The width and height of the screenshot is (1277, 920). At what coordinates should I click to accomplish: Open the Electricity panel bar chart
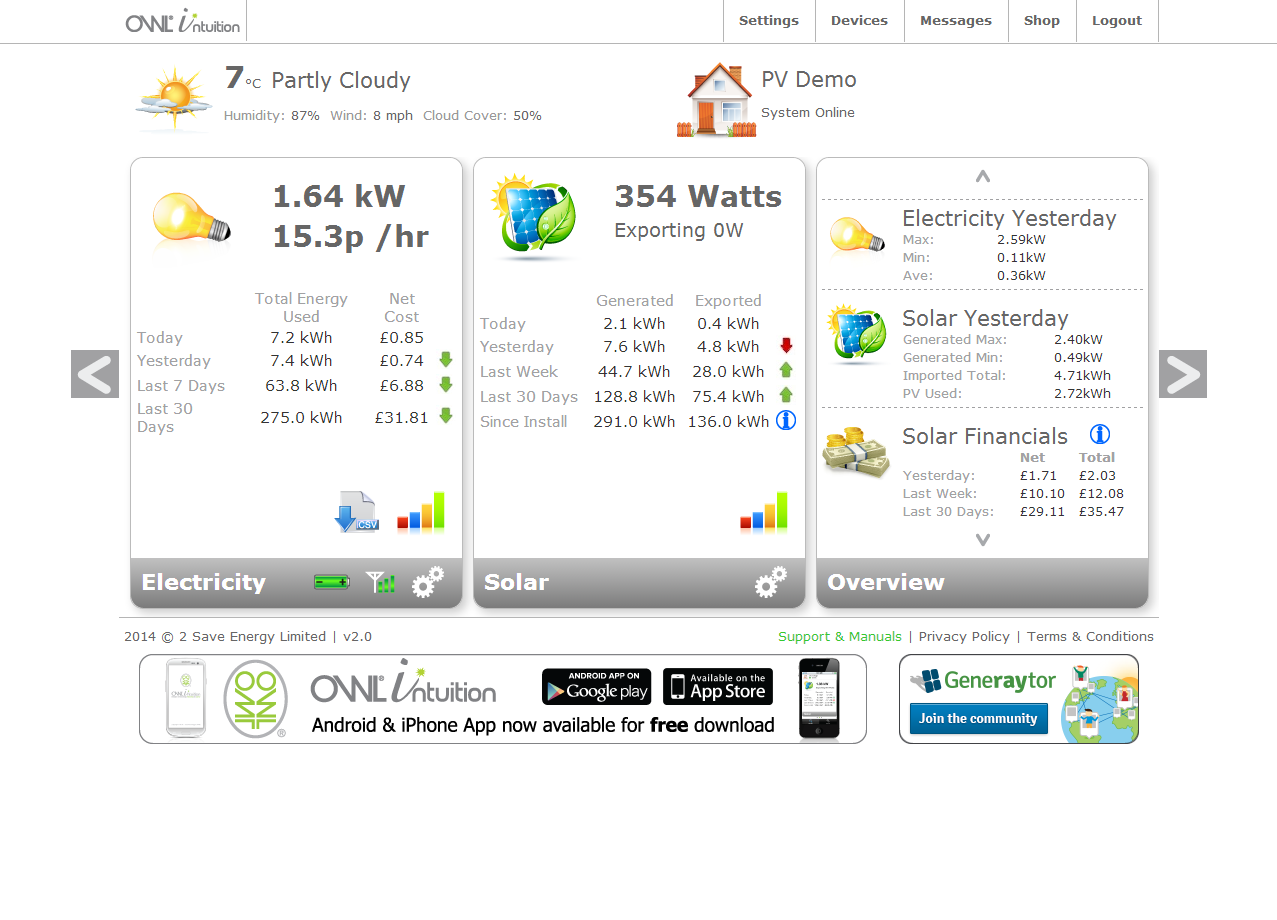click(x=421, y=512)
